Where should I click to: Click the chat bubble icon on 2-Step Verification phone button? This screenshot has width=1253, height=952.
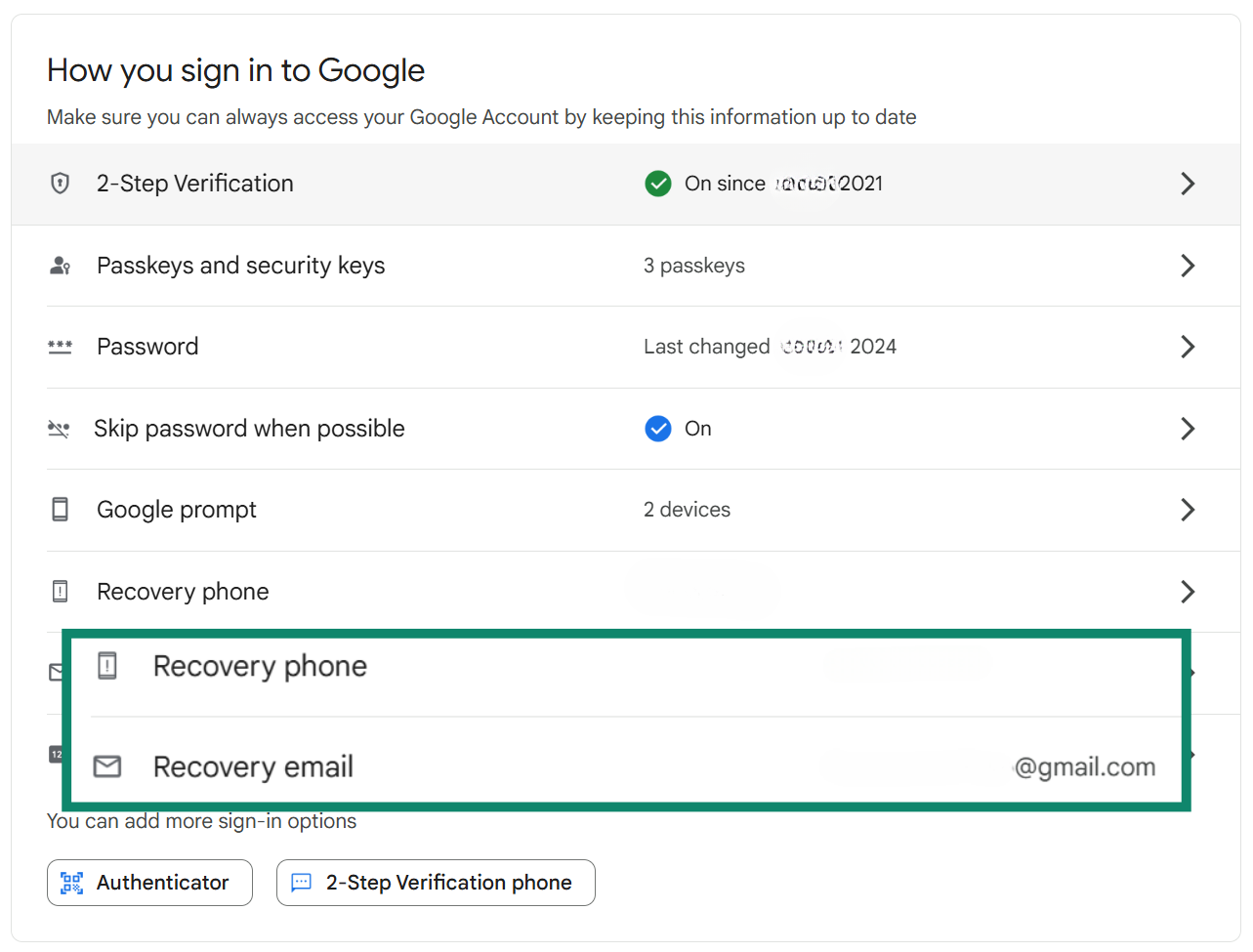[x=302, y=883]
